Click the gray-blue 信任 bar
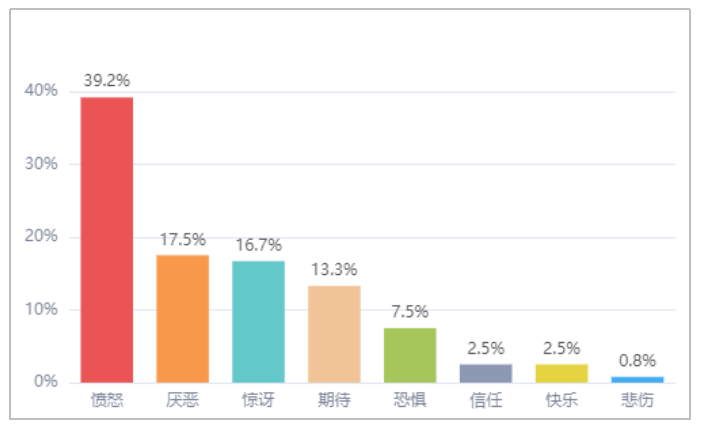 [x=486, y=373]
